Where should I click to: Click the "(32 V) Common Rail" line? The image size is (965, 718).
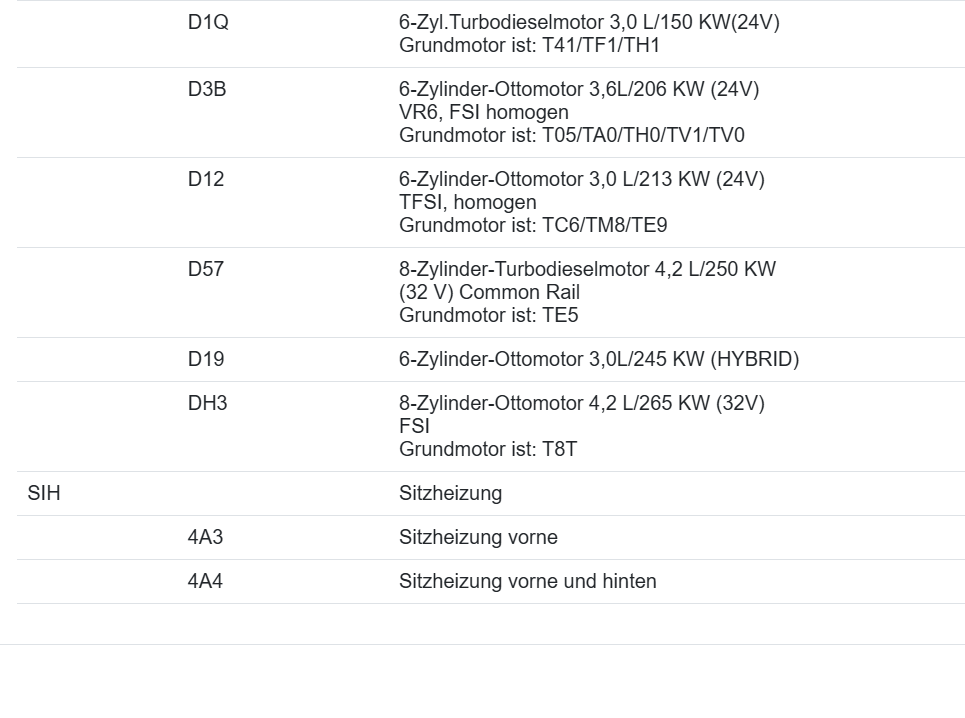[x=489, y=293]
